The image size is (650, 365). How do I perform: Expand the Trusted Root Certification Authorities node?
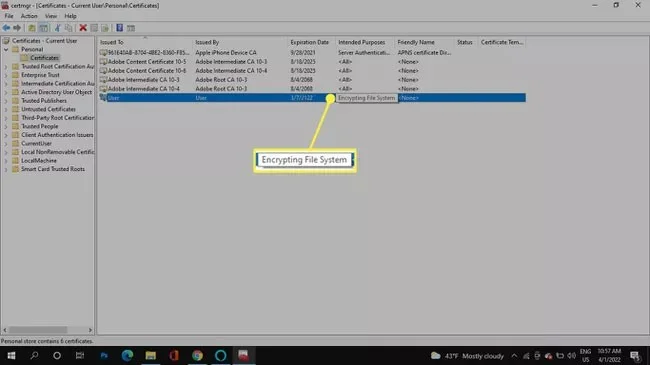pyautogui.click(x=6, y=66)
